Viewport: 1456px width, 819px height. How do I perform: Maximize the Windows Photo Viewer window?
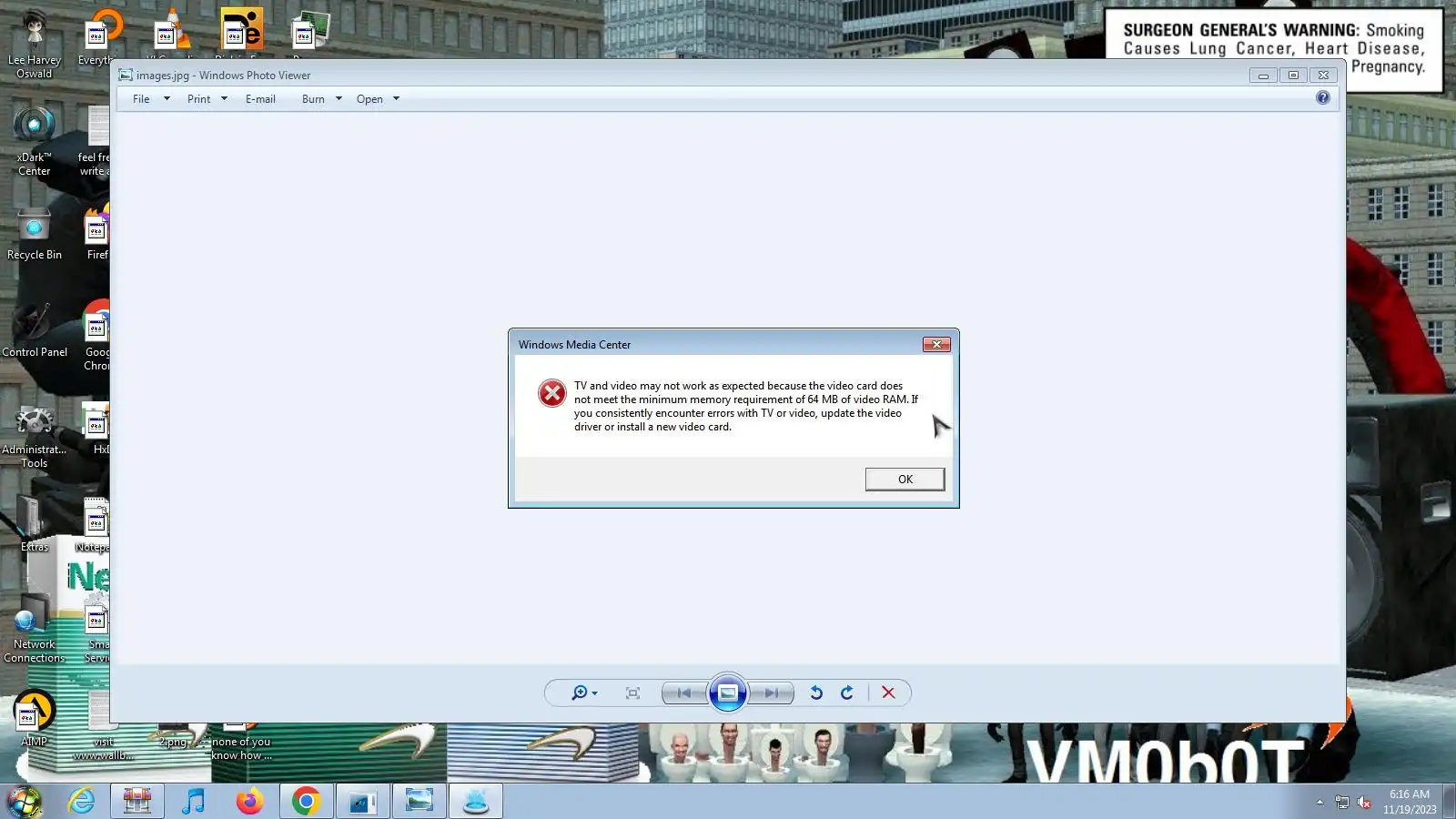1293,76
